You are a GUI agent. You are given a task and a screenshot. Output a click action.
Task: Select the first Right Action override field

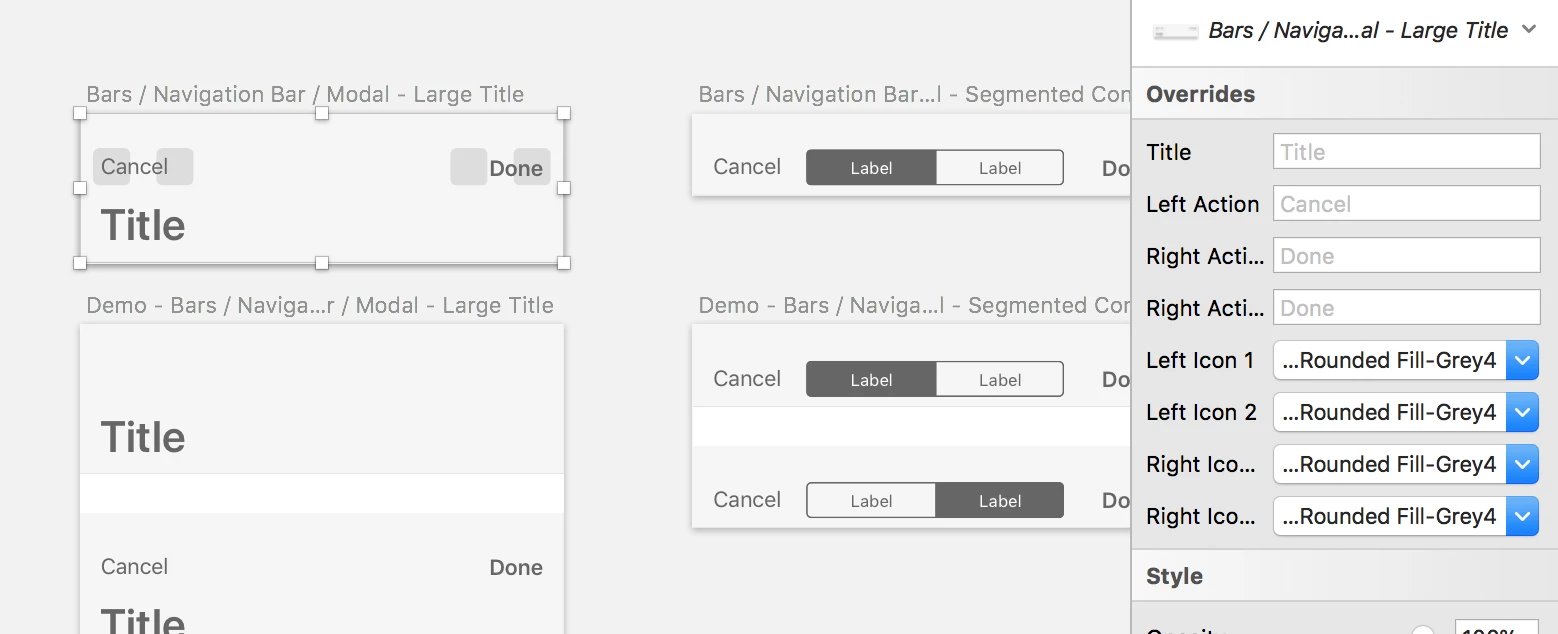point(1406,256)
